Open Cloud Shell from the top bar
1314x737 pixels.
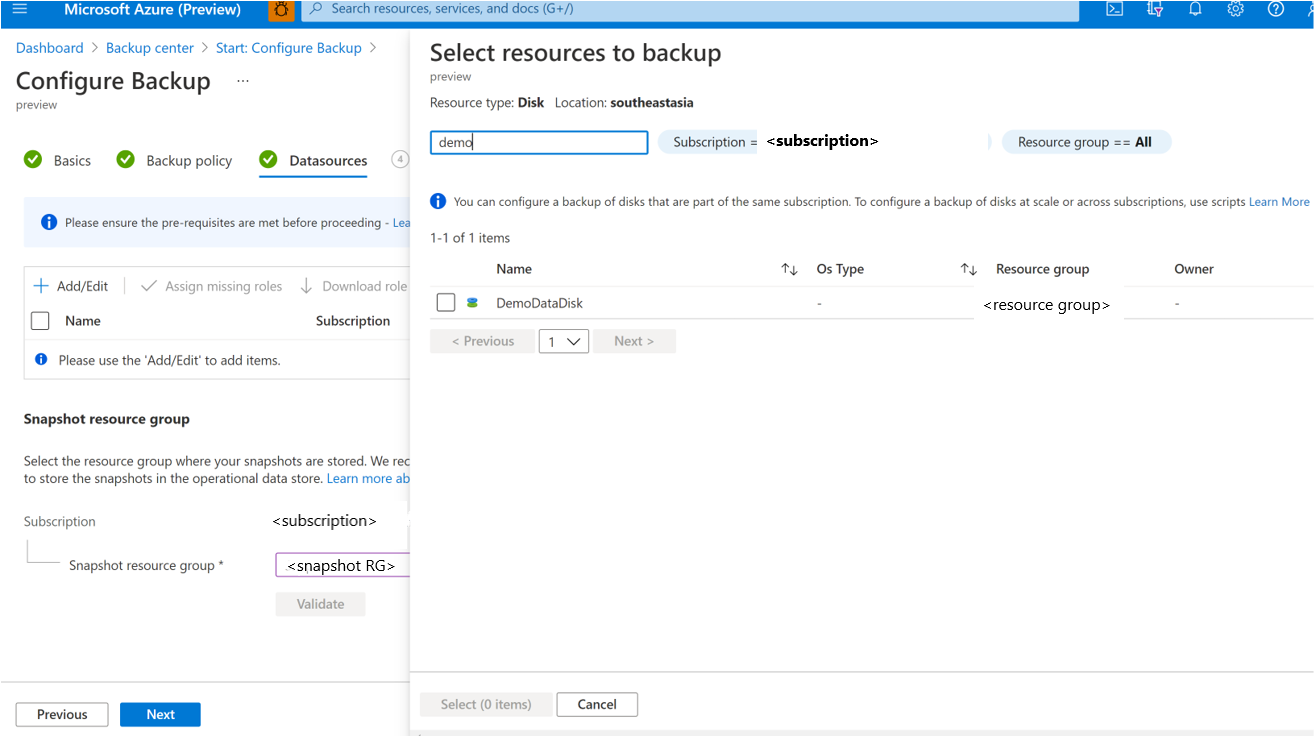click(x=1115, y=9)
